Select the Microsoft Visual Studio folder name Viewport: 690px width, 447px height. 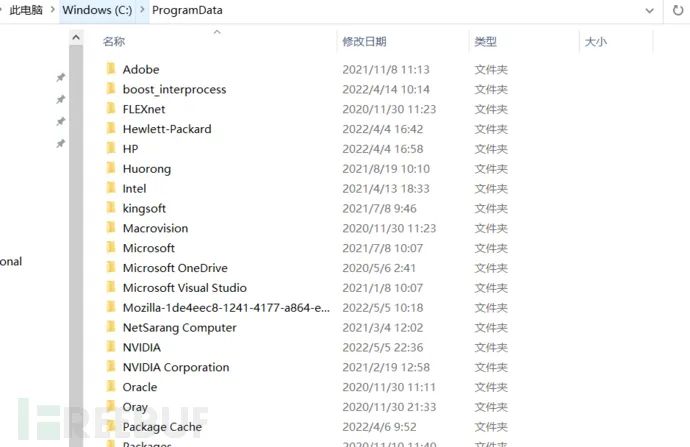click(185, 287)
